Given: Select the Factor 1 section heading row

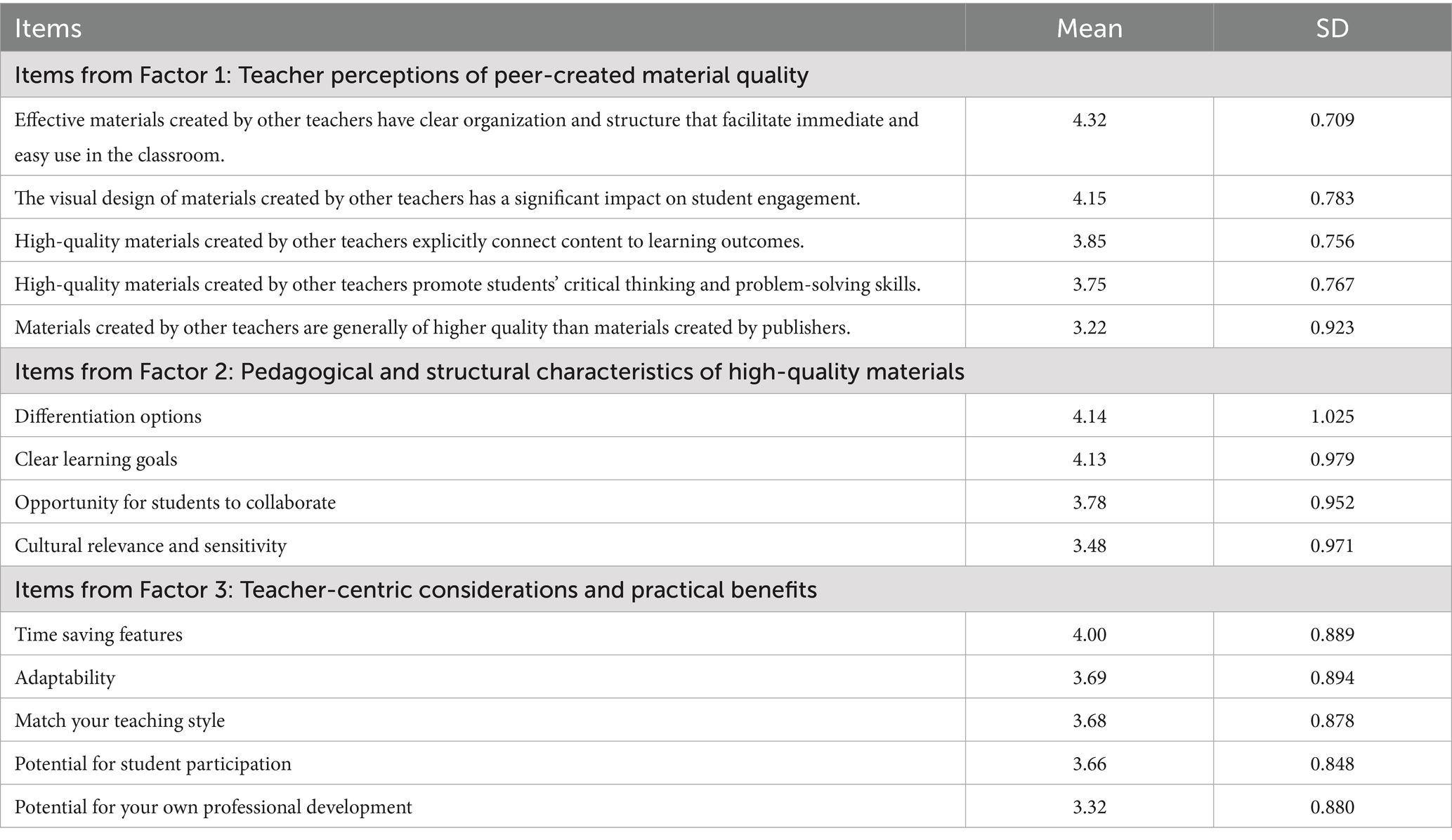Looking at the screenshot, I should click(x=726, y=74).
